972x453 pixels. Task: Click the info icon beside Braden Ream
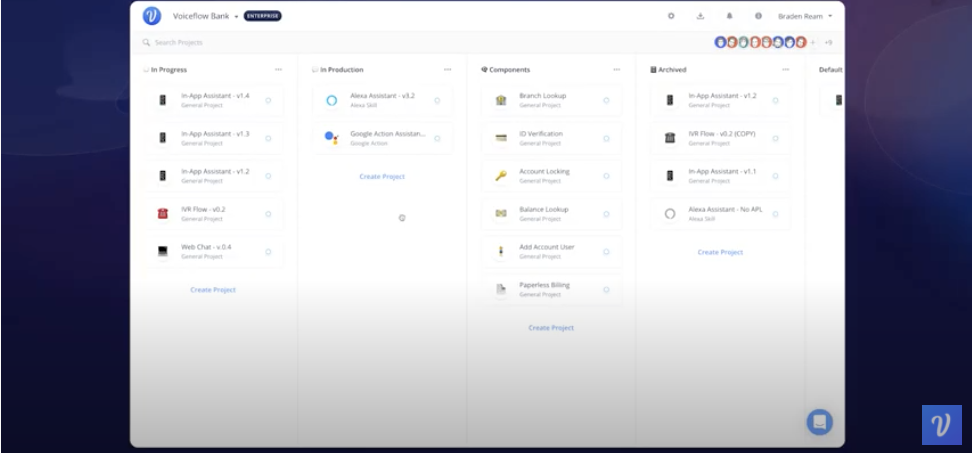758,16
